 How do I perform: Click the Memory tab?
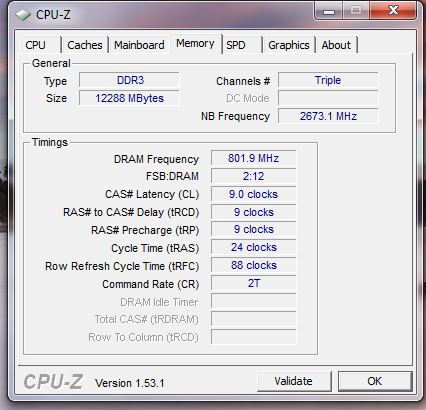pyautogui.click(x=195, y=43)
